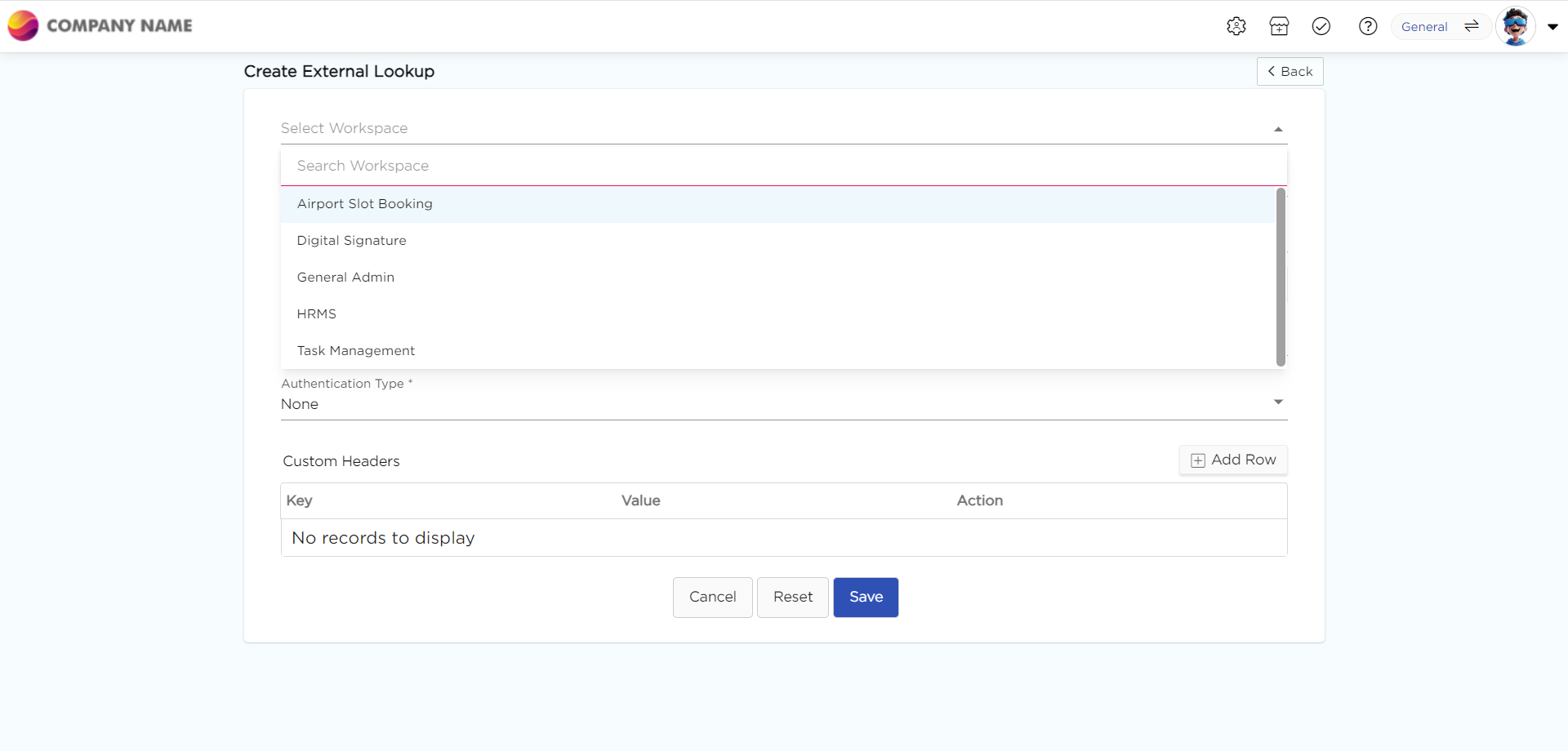
Task: Click the marketplace store icon
Action: pos(1279,26)
